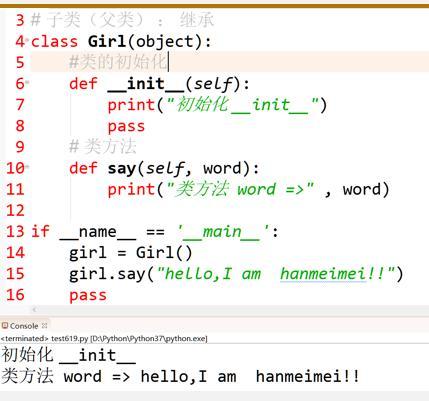429x401 pixels.
Task: Click '__init__' in the def line
Action: point(146,84)
